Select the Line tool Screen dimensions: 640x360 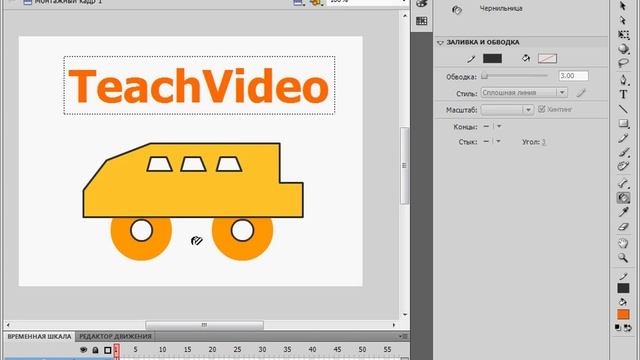point(623,109)
